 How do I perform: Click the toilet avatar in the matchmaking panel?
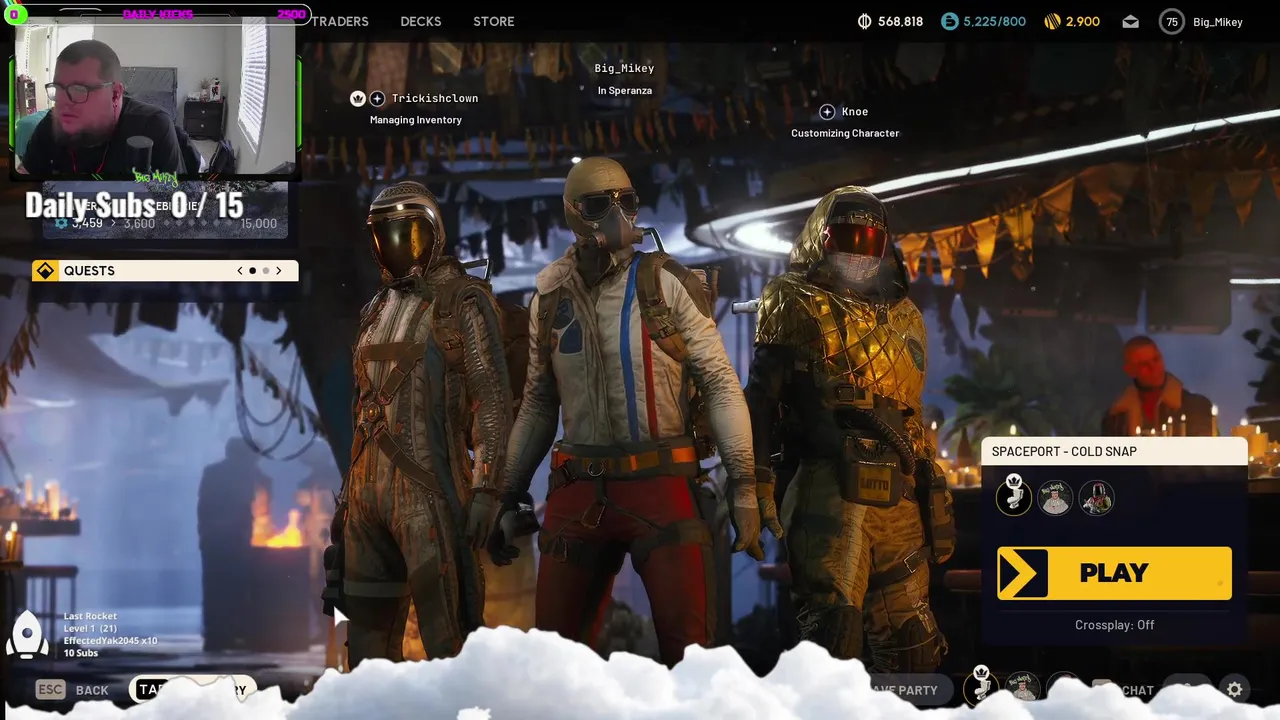[1014, 496]
